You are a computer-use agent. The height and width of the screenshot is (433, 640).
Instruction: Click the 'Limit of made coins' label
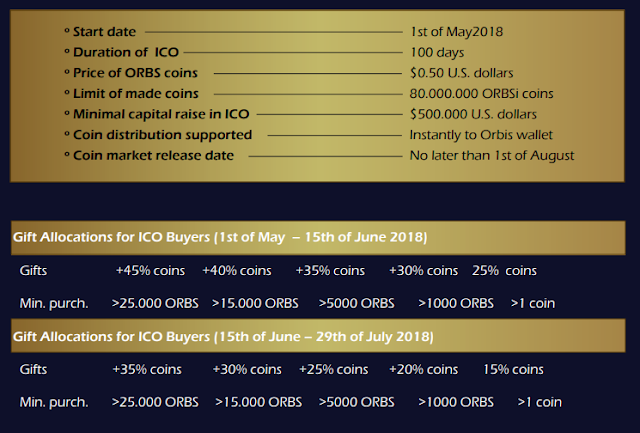coord(136,93)
